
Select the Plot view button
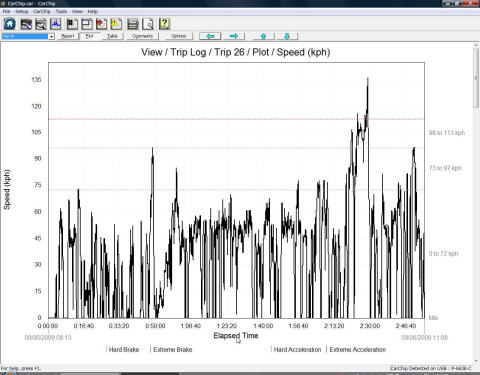pyautogui.click(x=90, y=36)
